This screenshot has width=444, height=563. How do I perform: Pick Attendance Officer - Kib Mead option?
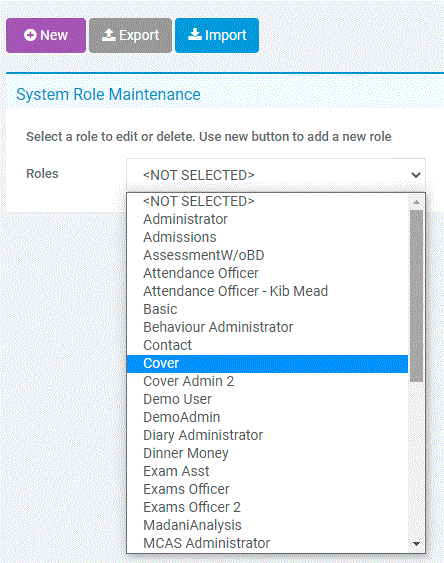[267, 291]
